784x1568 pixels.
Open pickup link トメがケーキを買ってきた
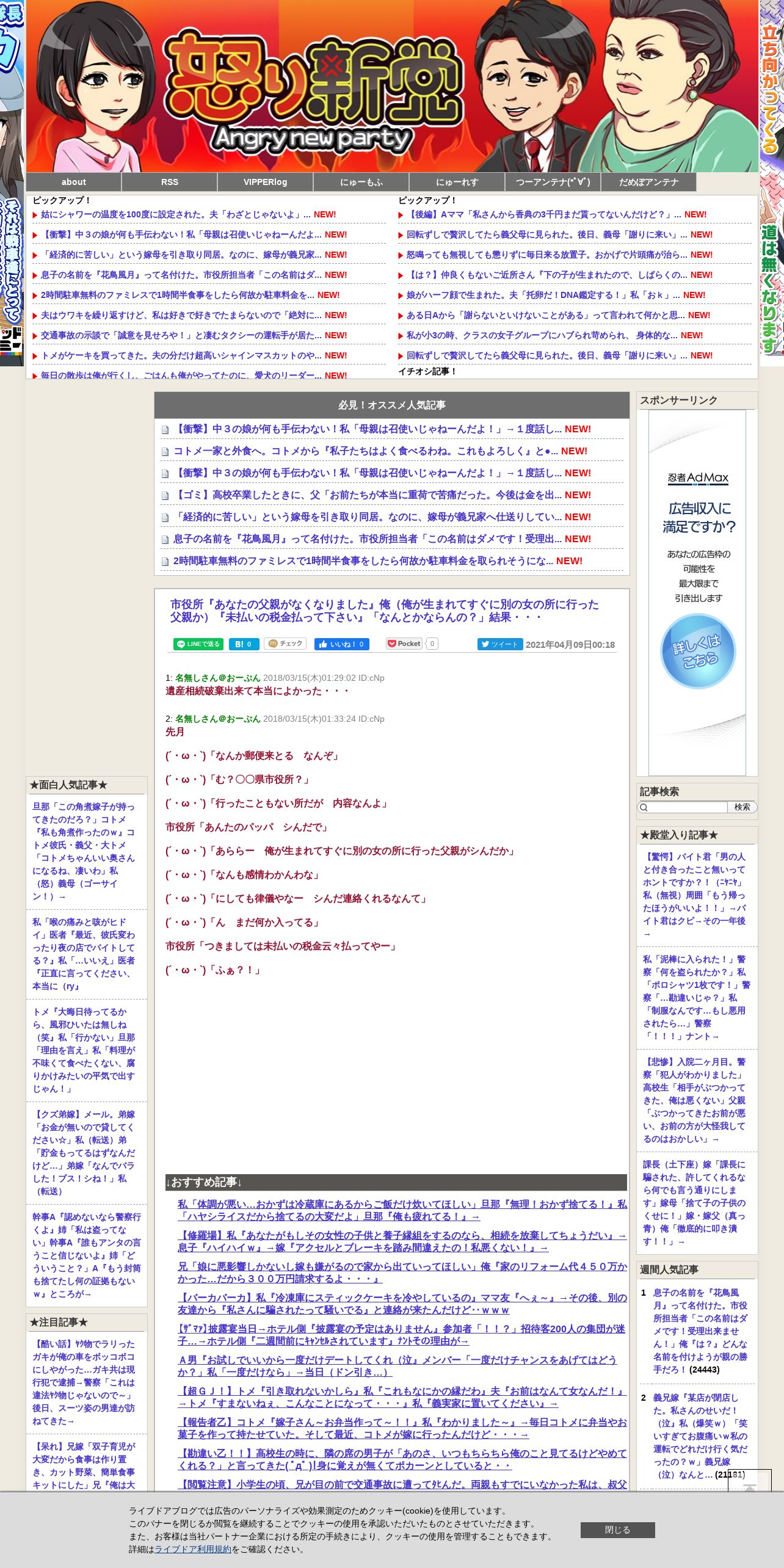[x=181, y=355]
